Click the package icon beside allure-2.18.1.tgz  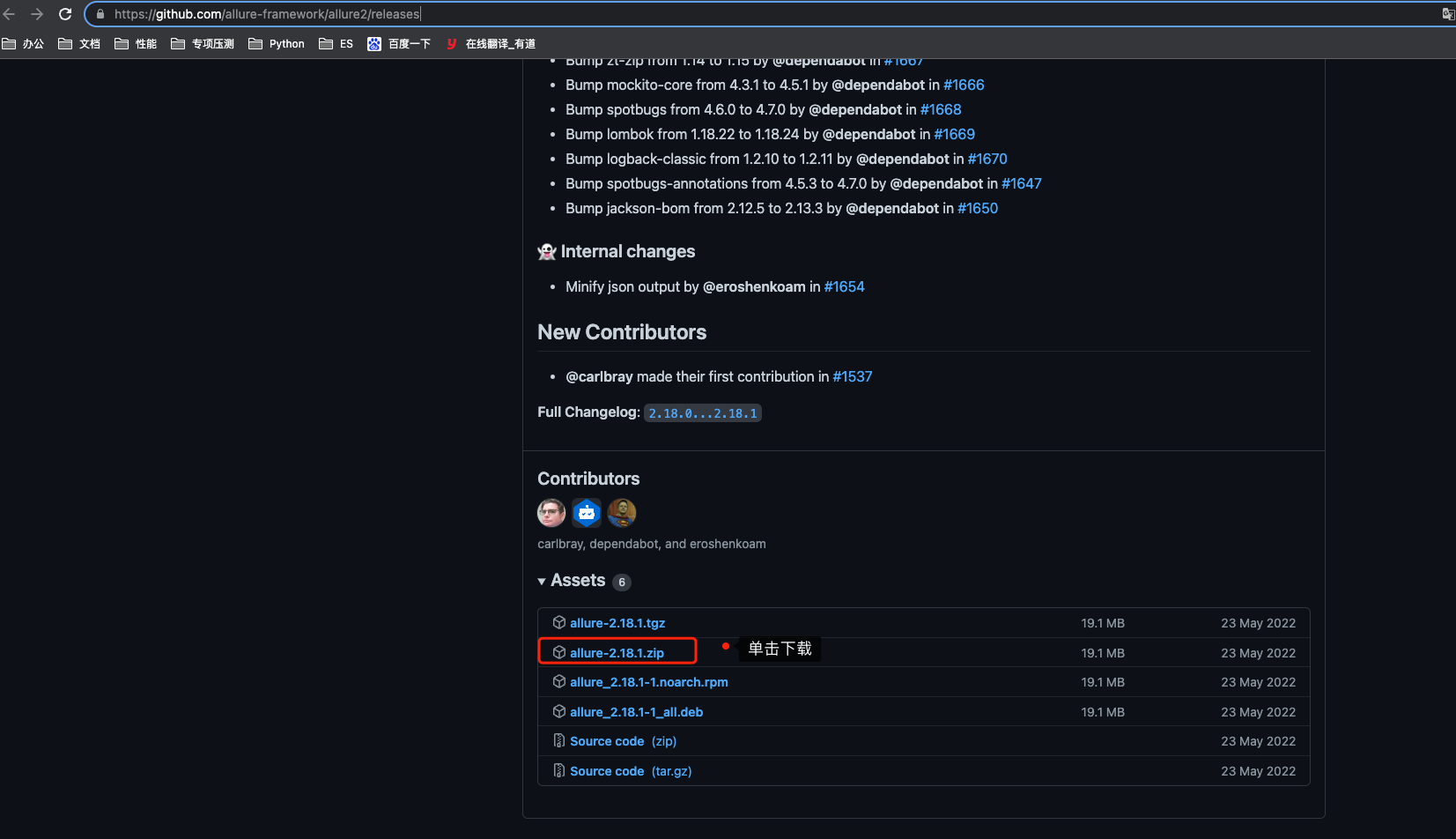pos(559,622)
